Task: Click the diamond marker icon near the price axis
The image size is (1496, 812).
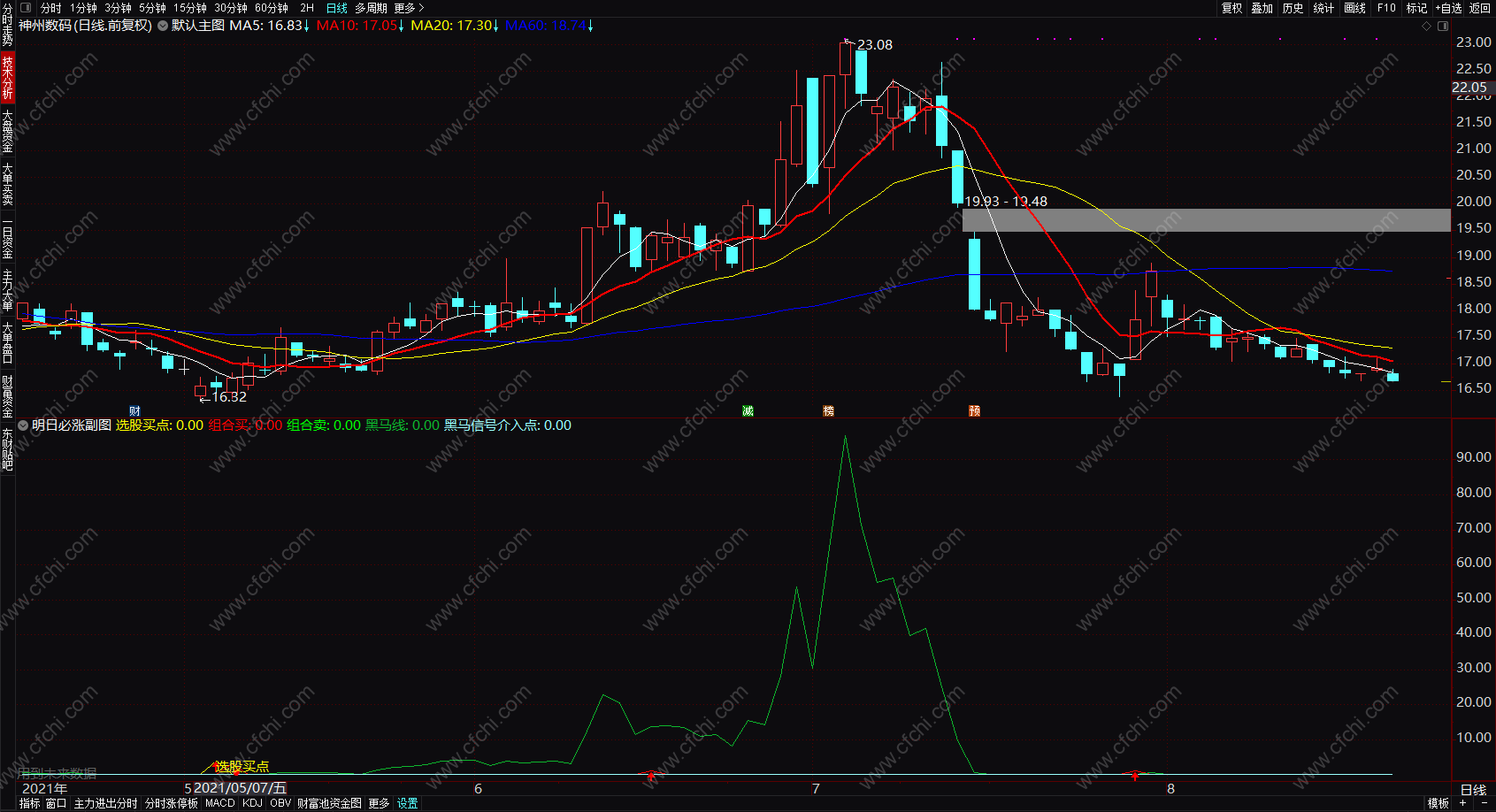Action: (x=1426, y=26)
